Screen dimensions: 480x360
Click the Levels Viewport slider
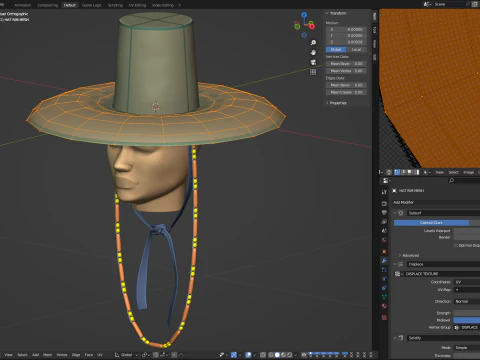tap(467, 231)
